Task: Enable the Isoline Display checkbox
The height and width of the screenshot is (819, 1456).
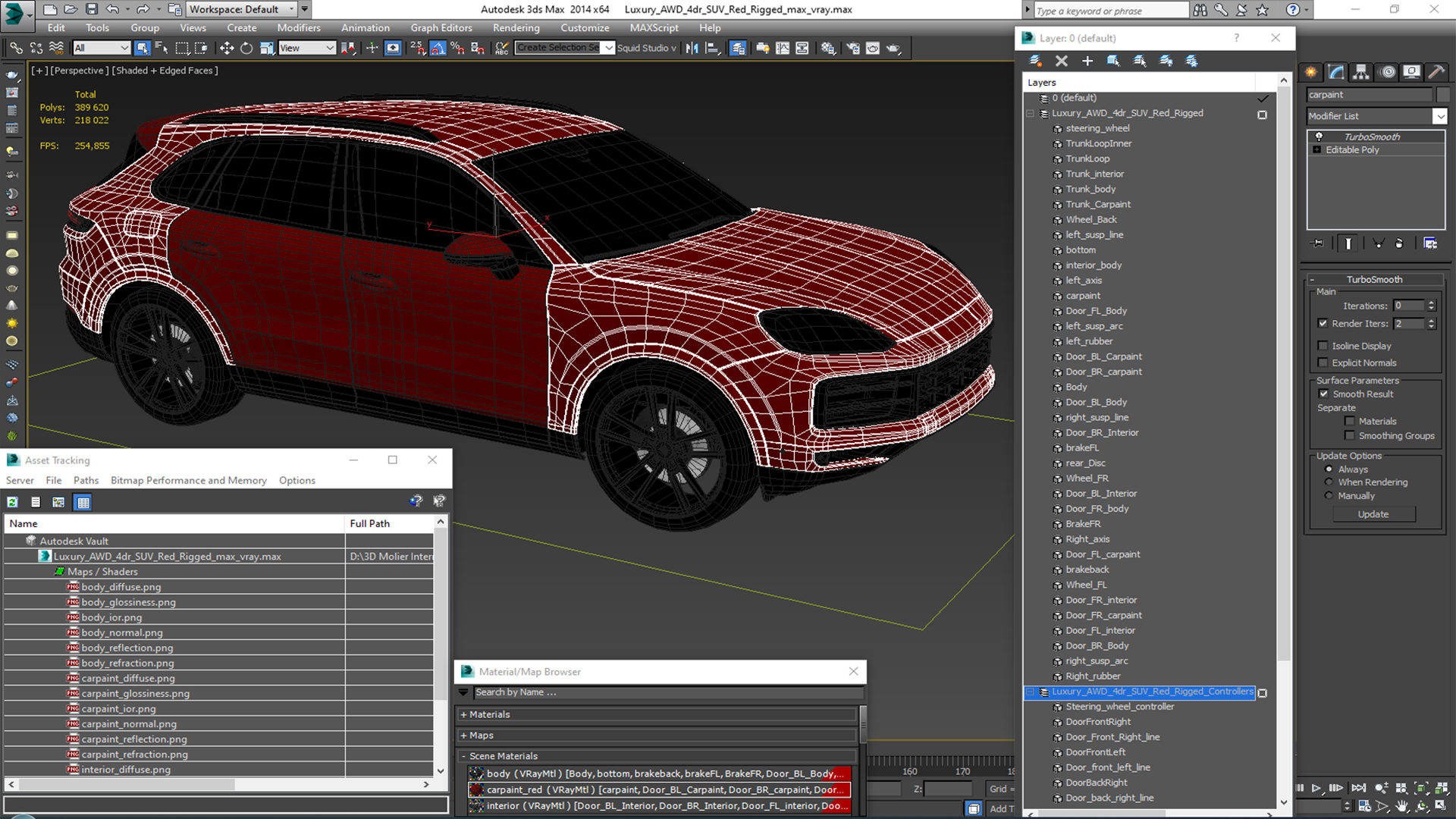Action: (x=1323, y=346)
